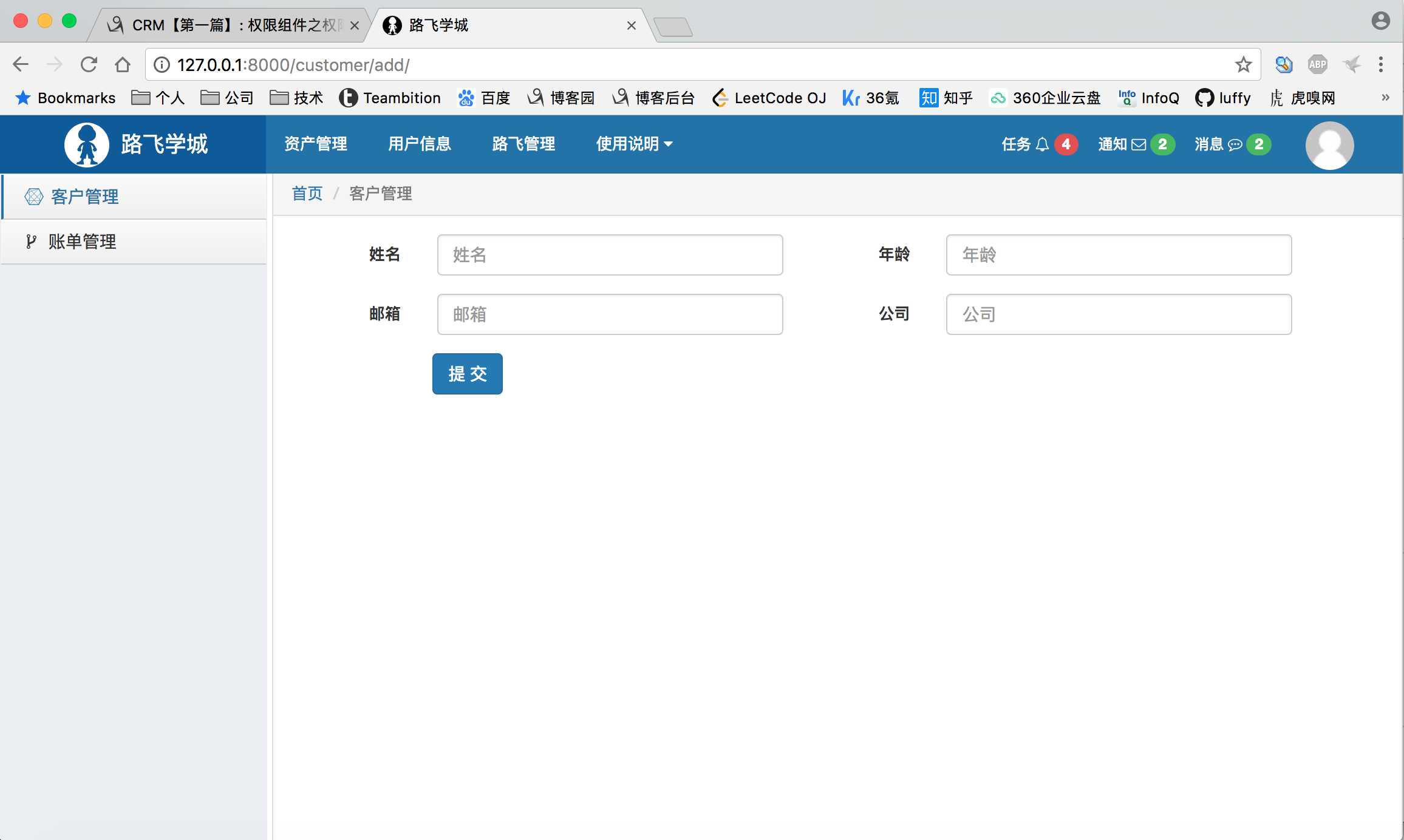Bookmark this page with the star icon

pyautogui.click(x=1242, y=64)
